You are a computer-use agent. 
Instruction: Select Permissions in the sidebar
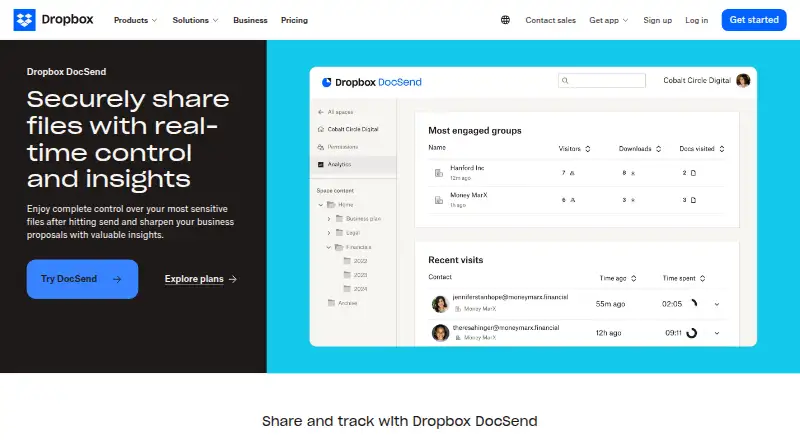pyautogui.click(x=338, y=147)
